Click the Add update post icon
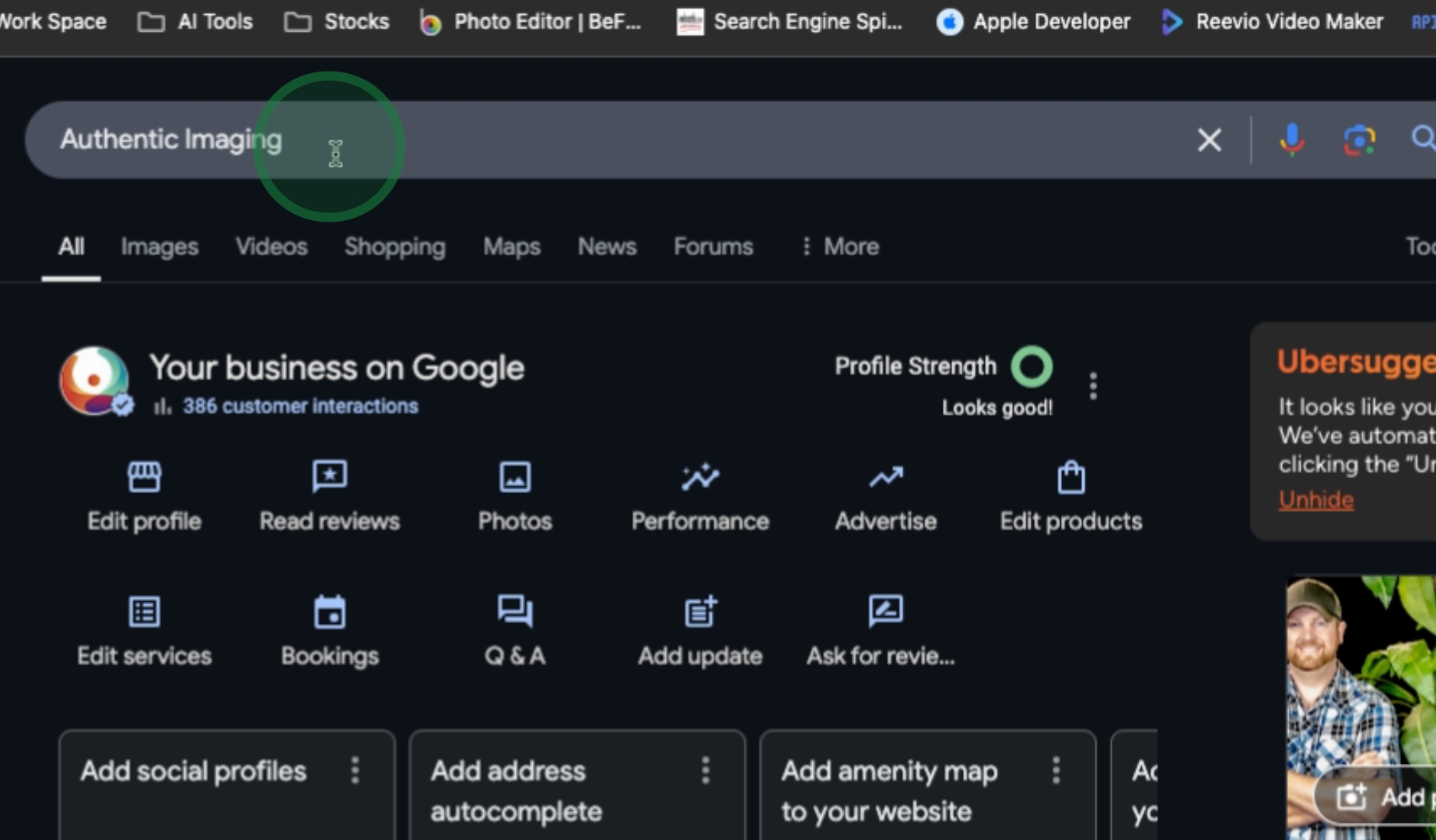1436x840 pixels. point(700,612)
